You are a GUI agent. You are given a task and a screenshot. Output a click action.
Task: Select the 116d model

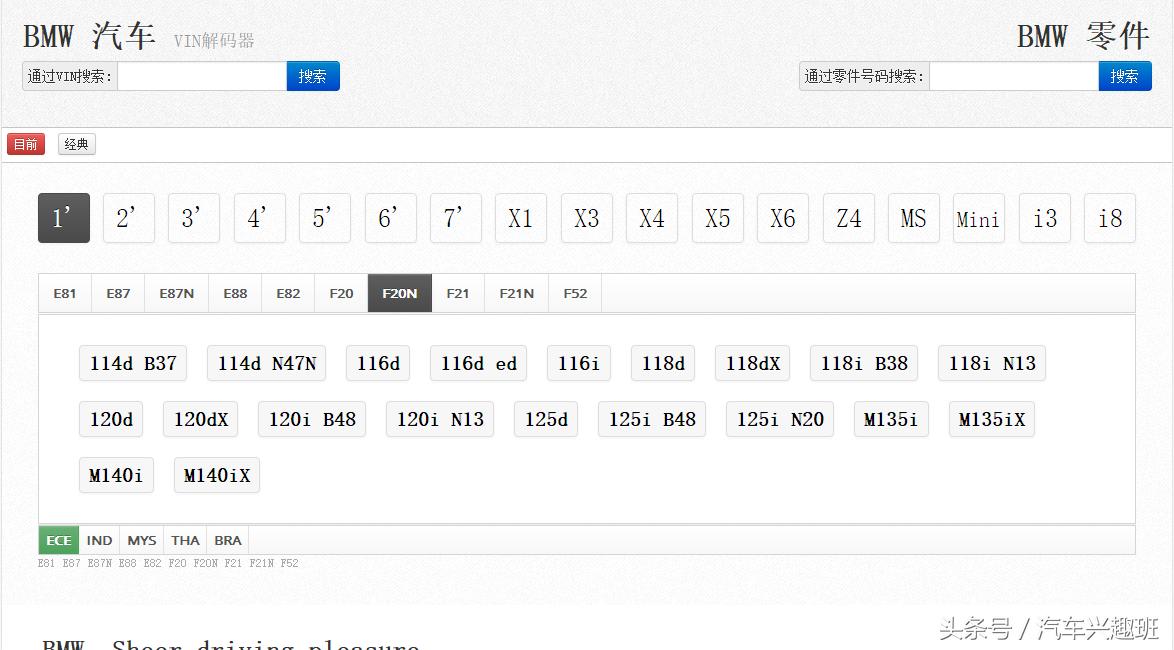pyautogui.click(x=378, y=363)
